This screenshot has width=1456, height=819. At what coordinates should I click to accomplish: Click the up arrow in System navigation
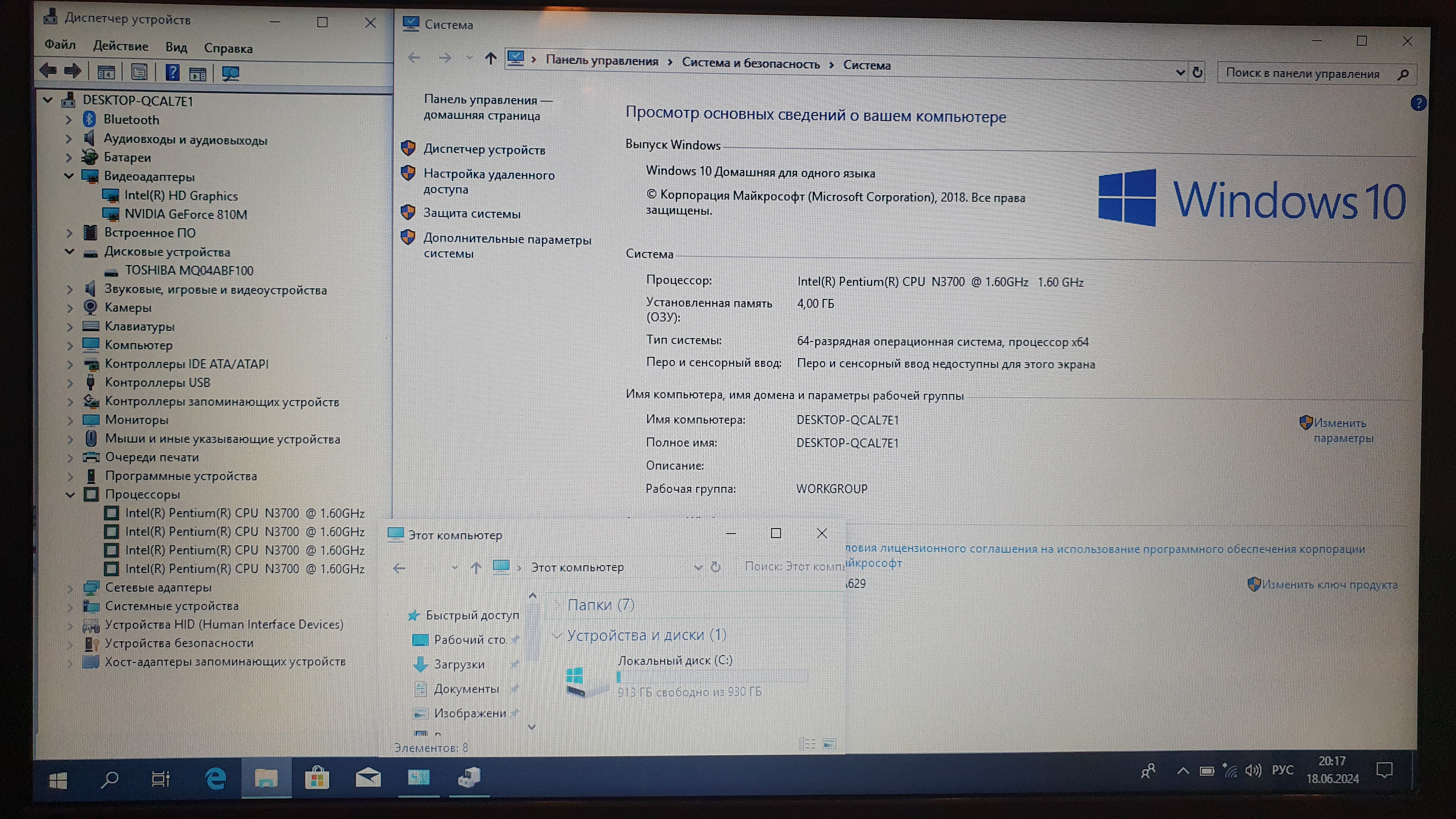pos(490,58)
